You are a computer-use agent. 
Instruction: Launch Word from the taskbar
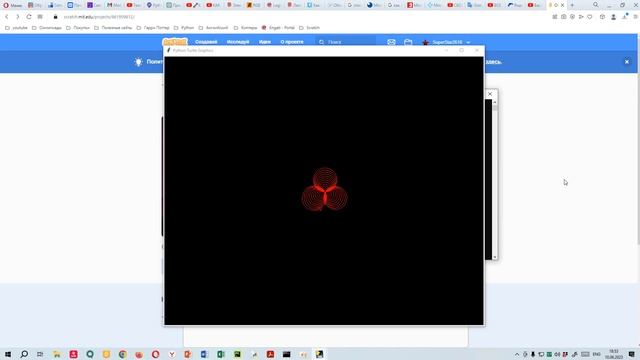(204, 354)
